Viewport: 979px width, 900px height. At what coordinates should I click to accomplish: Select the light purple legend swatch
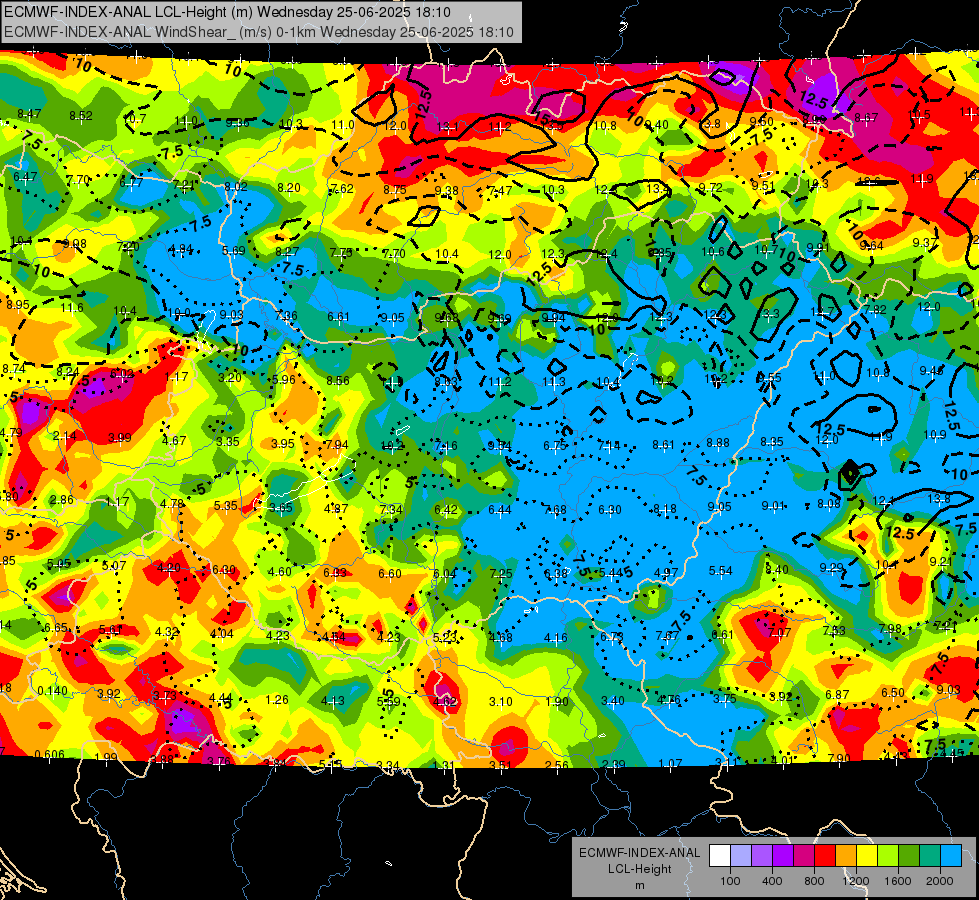point(762,856)
